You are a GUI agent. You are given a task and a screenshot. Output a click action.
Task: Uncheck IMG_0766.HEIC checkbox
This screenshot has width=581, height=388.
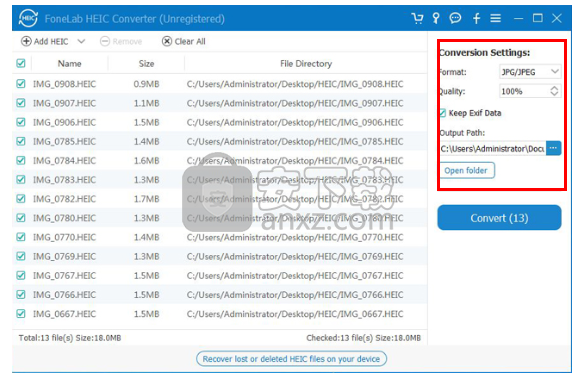pyautogui.click(x=21, y=295)
